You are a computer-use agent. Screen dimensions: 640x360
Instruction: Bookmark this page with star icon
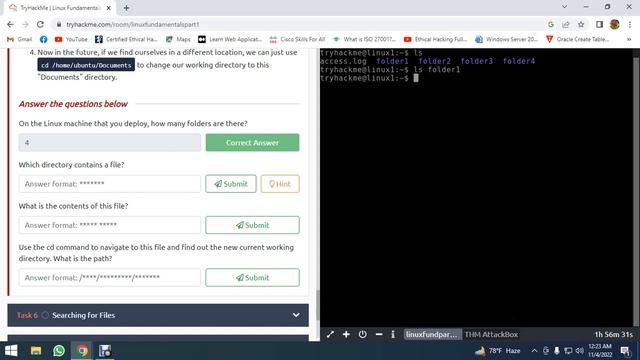pyautogui.click(x=581, y=24)
